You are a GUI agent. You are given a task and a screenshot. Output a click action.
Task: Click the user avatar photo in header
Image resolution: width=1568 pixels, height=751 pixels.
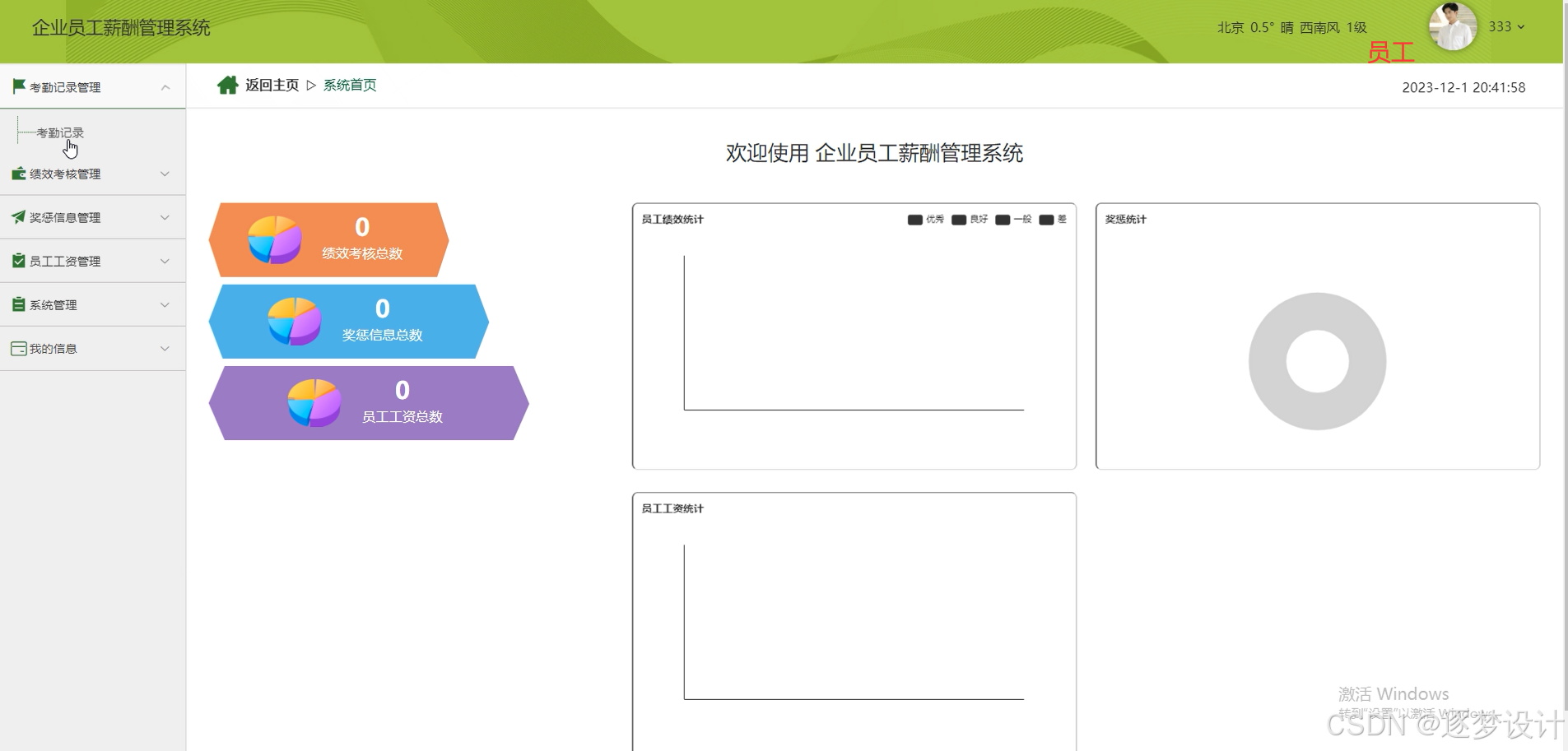click(x=1453, y=26)
